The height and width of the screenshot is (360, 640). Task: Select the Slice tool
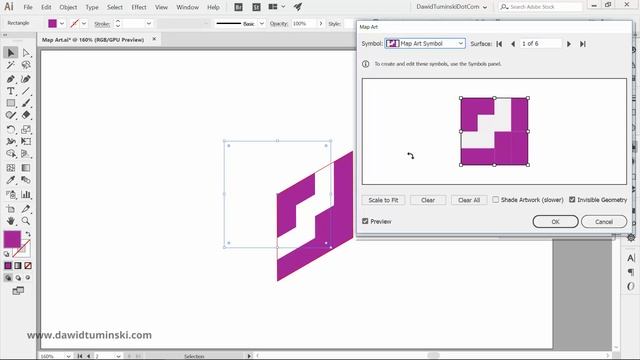coord(26,209)
